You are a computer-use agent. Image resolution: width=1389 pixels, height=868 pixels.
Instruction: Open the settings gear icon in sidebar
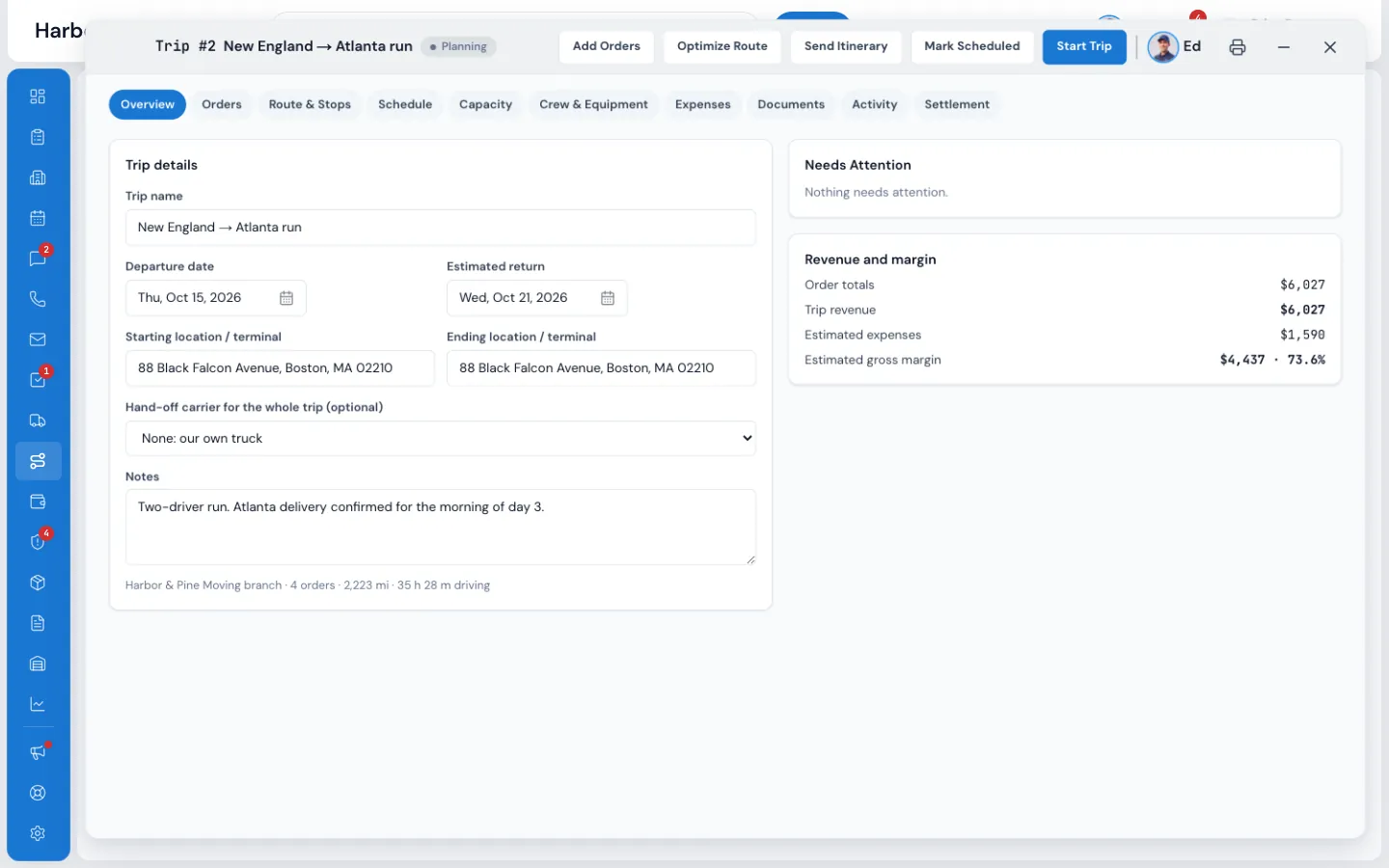tap(38, 833)
